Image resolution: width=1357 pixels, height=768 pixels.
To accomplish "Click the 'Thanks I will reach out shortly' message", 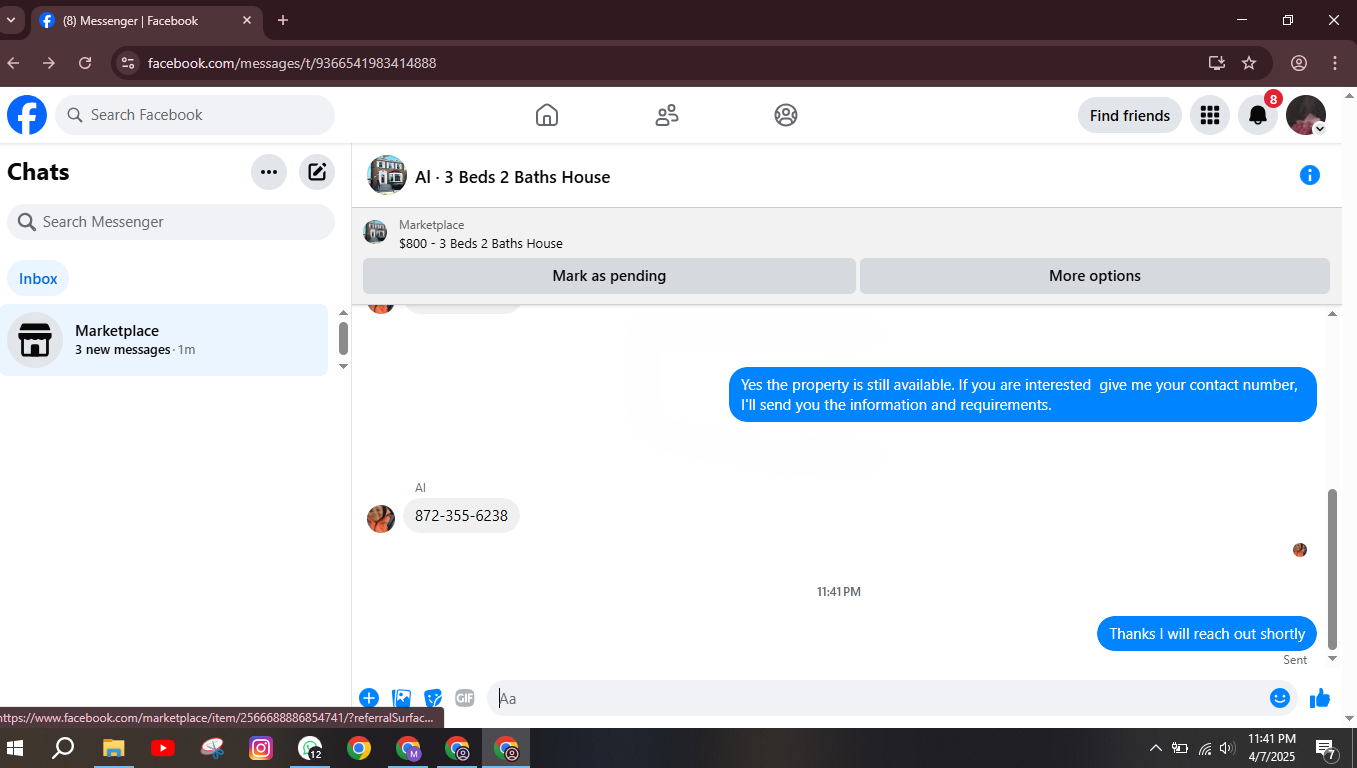I will 1207,634.
